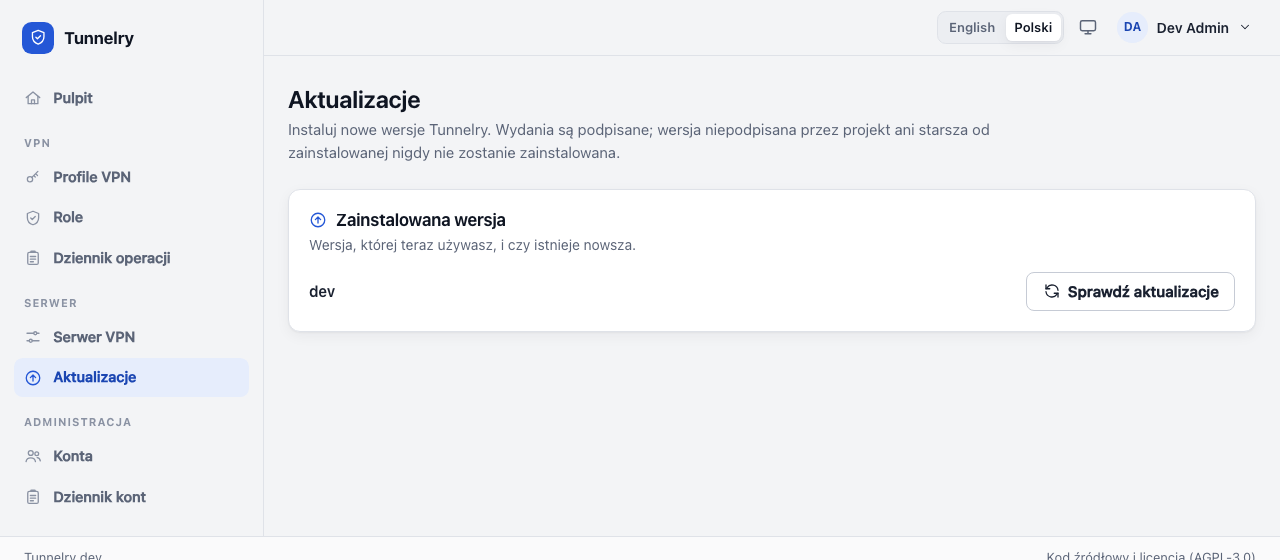Click Sprawdź aktualizacje button
Image resolution: width=1280 pixels, height=560 pixels.
click(1130, 292)
